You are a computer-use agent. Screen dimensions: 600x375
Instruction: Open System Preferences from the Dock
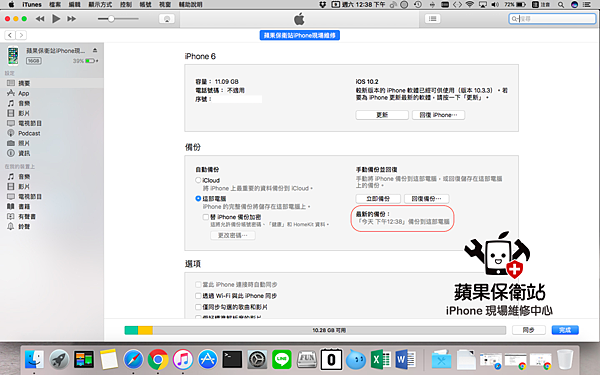point(257,360)
